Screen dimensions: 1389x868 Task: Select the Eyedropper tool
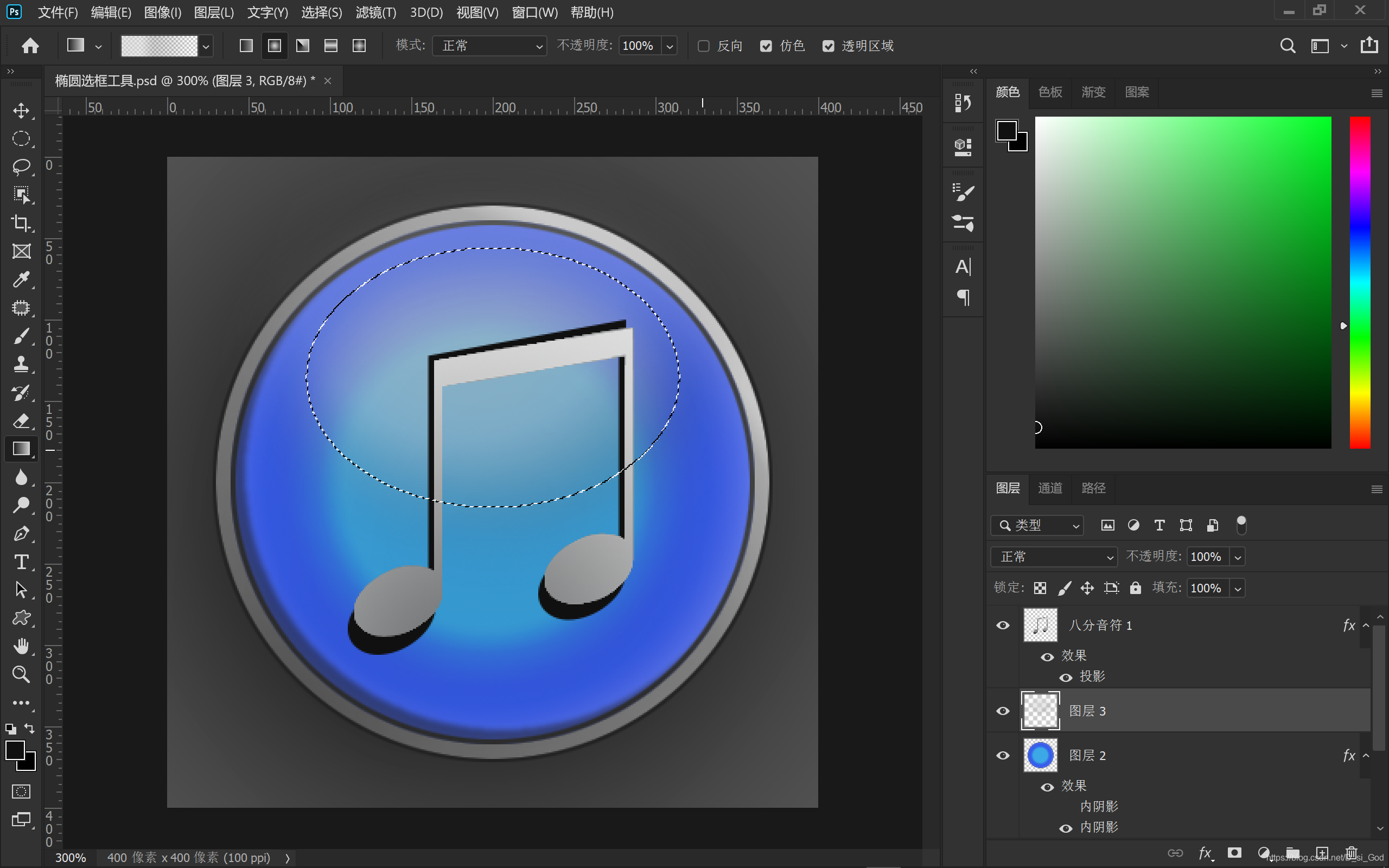point(21,279)
